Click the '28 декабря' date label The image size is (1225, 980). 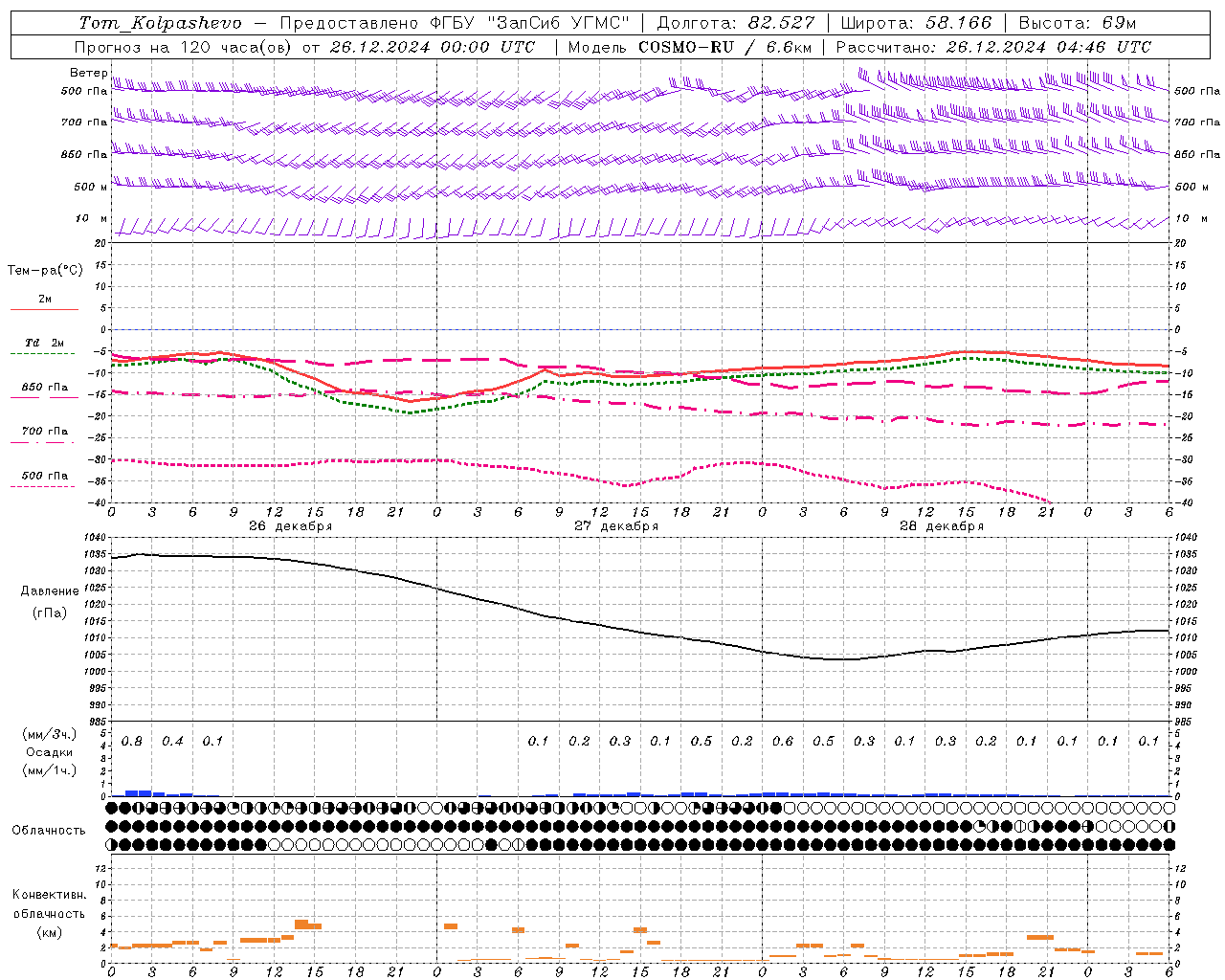pyautogui.click(x=942, y=526)
